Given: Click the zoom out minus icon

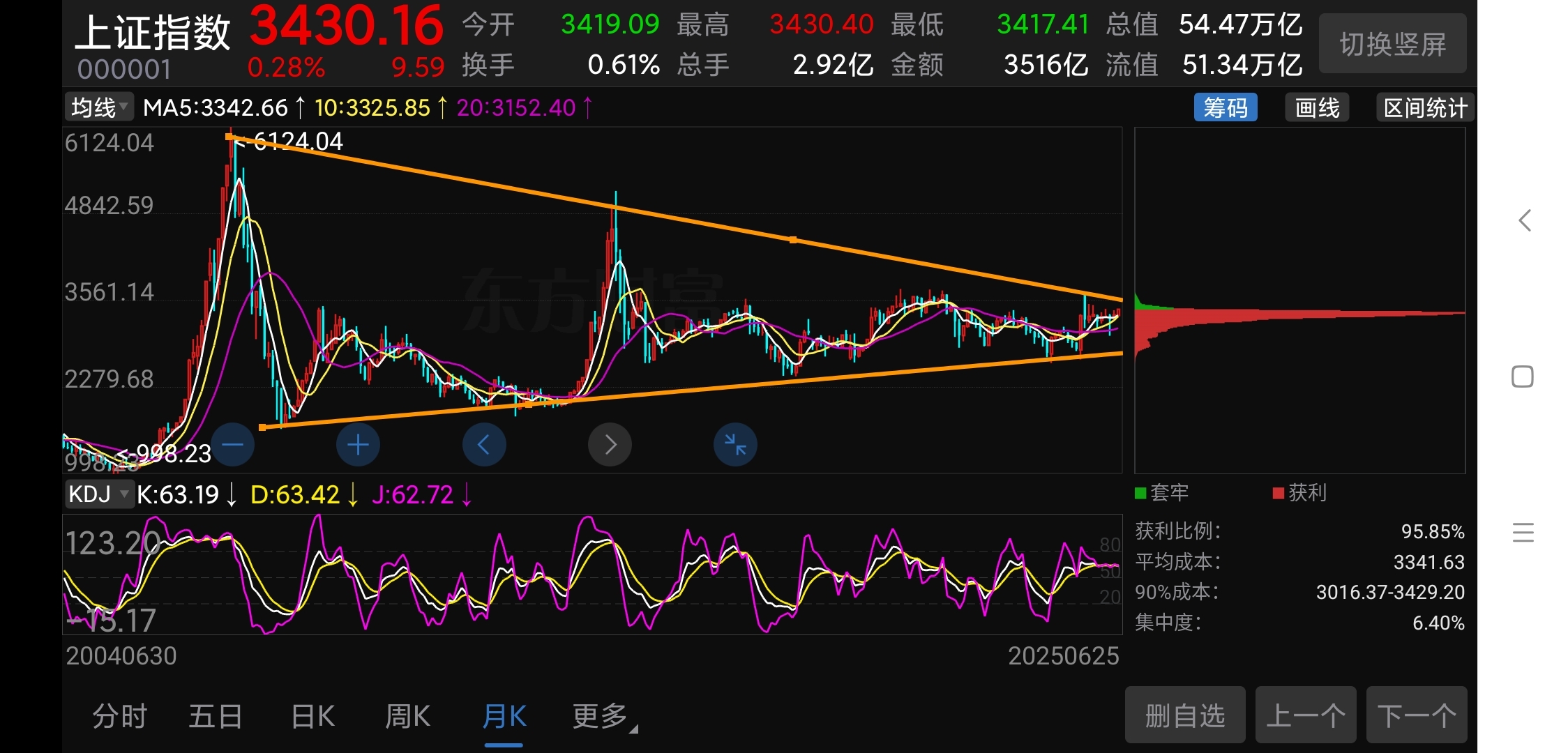Looking at the screenshot, I should pyautogui.click(x=233, y=445).
